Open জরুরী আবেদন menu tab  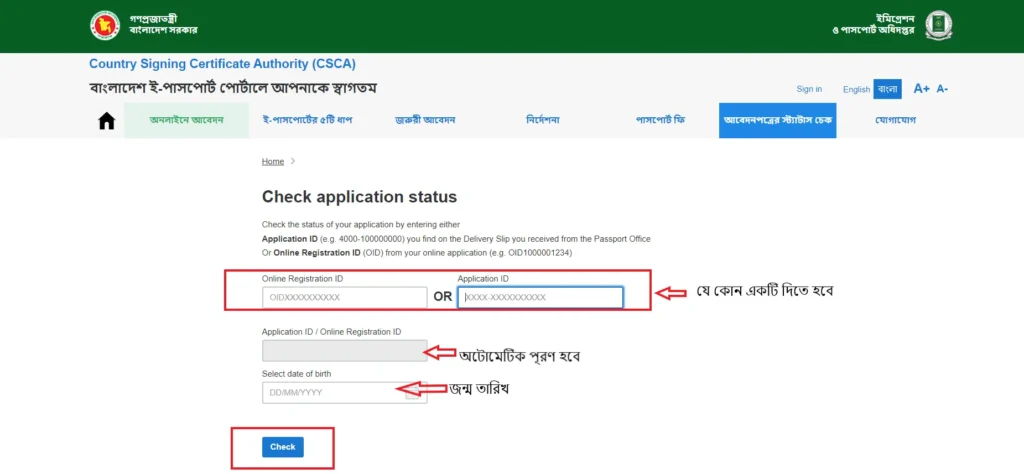click(424, 120)
